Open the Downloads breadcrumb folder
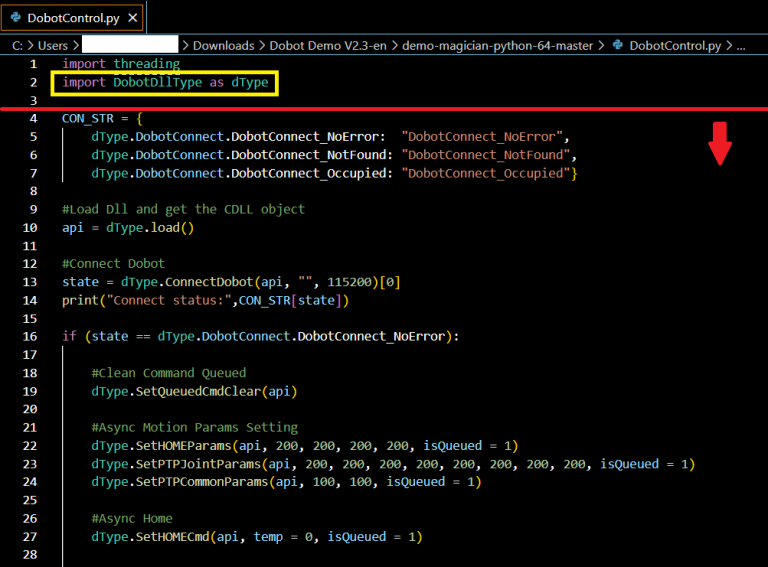768x567 pixels. 223,46
